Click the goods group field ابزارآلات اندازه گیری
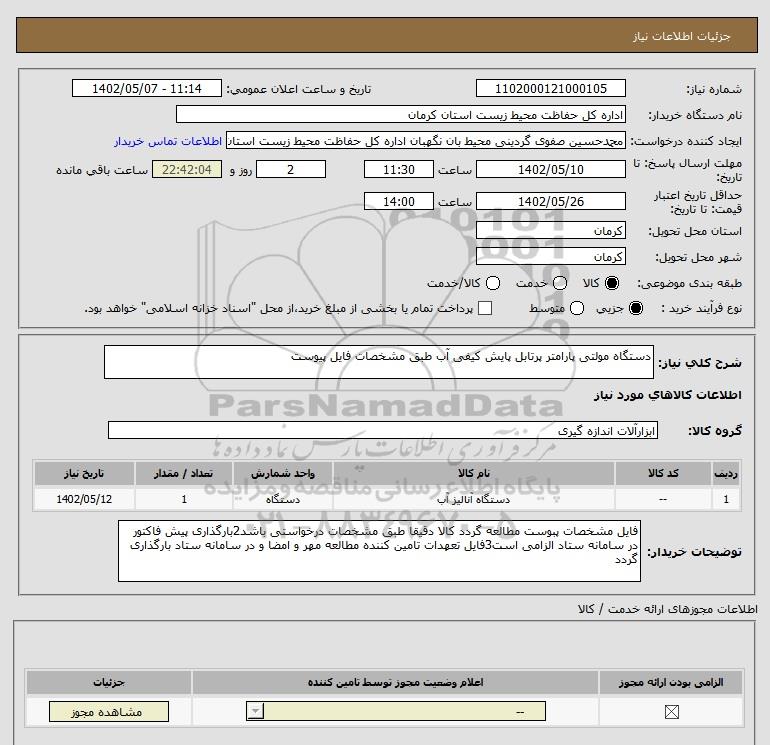 (x=383, y=430)
